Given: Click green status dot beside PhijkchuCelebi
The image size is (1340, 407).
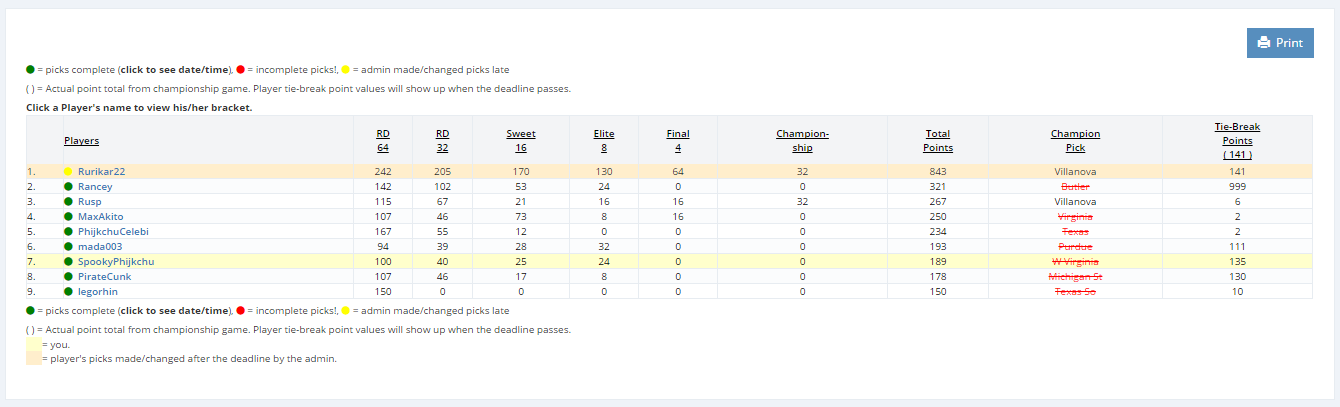Looking at the screenshot, I should 68,231.
